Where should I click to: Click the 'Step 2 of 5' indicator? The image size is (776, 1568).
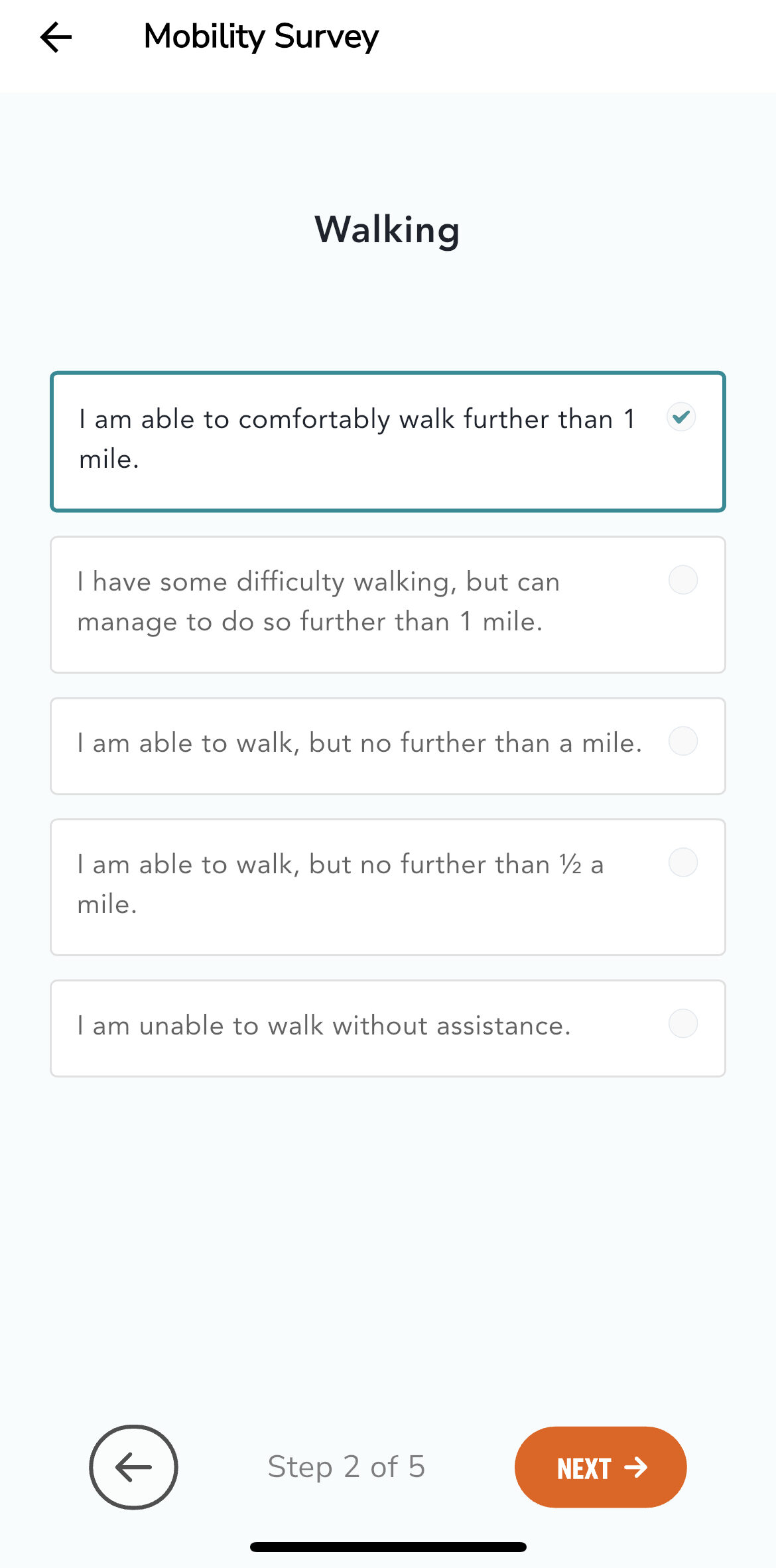coord(346,1466)
